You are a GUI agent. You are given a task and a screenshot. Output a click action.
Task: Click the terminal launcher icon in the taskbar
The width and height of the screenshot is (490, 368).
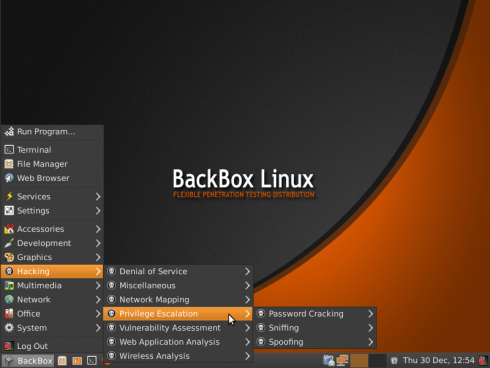click(x=92, y=361)
